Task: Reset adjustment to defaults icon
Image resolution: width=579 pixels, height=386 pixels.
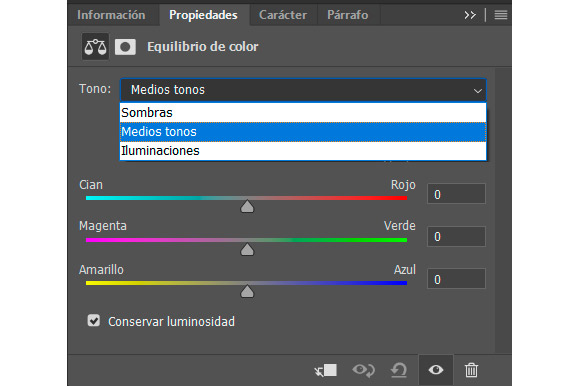Action: click(x=399, y=370)
